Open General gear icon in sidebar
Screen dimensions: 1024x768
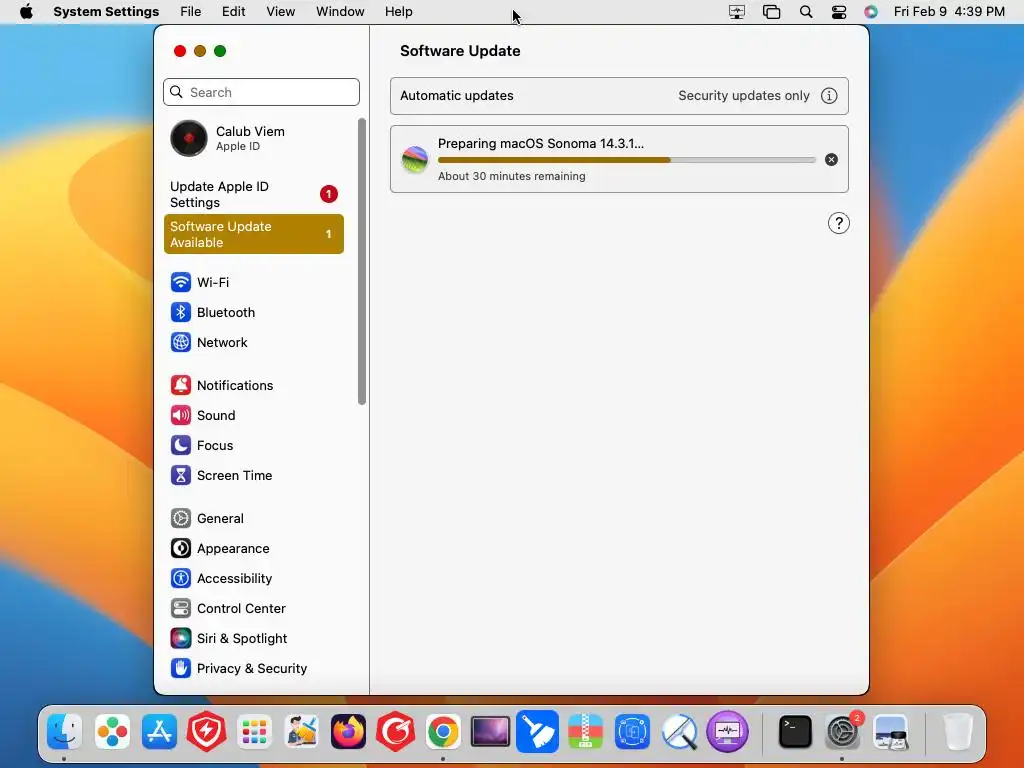pos(181,519)
